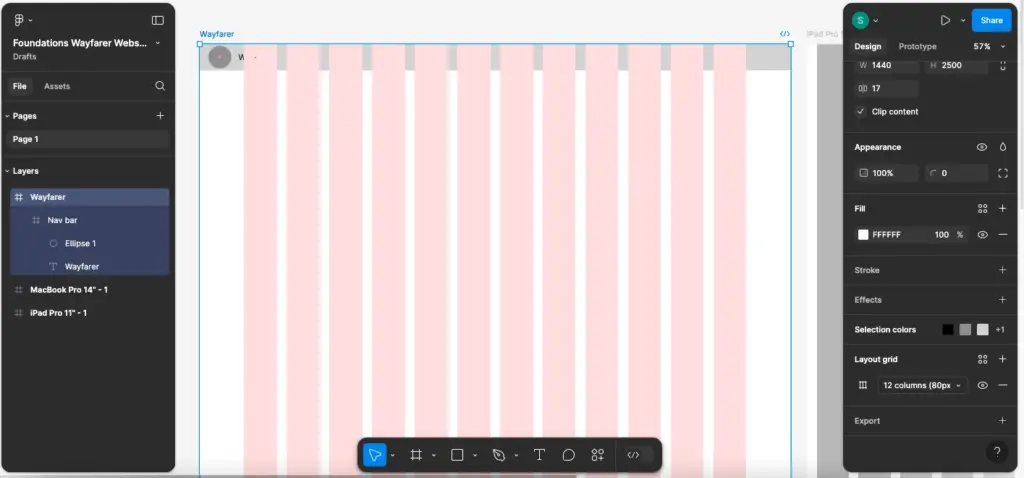Image resolution: width=1024 pixels, height=478 pixels.
Task: Add a new fill with plus
Action: click(1003, 208)
